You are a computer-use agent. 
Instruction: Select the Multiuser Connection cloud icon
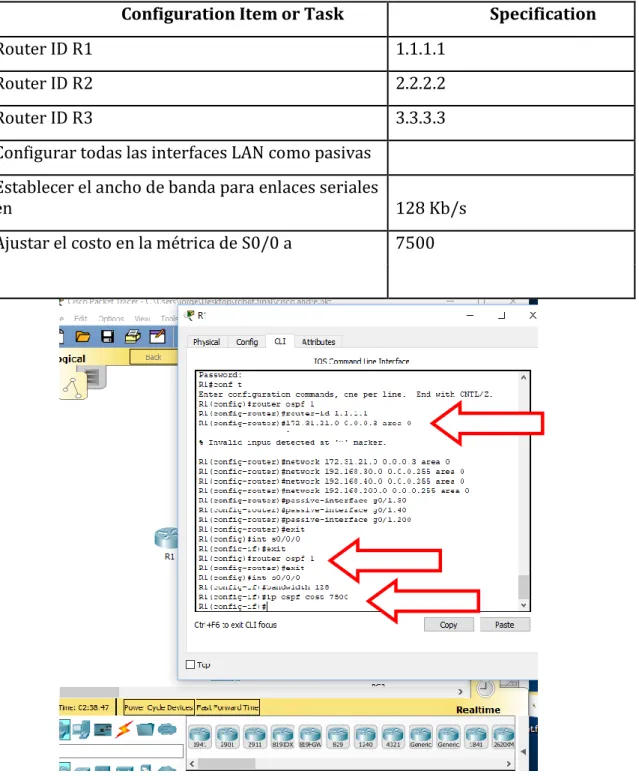[x=167, y=730]
